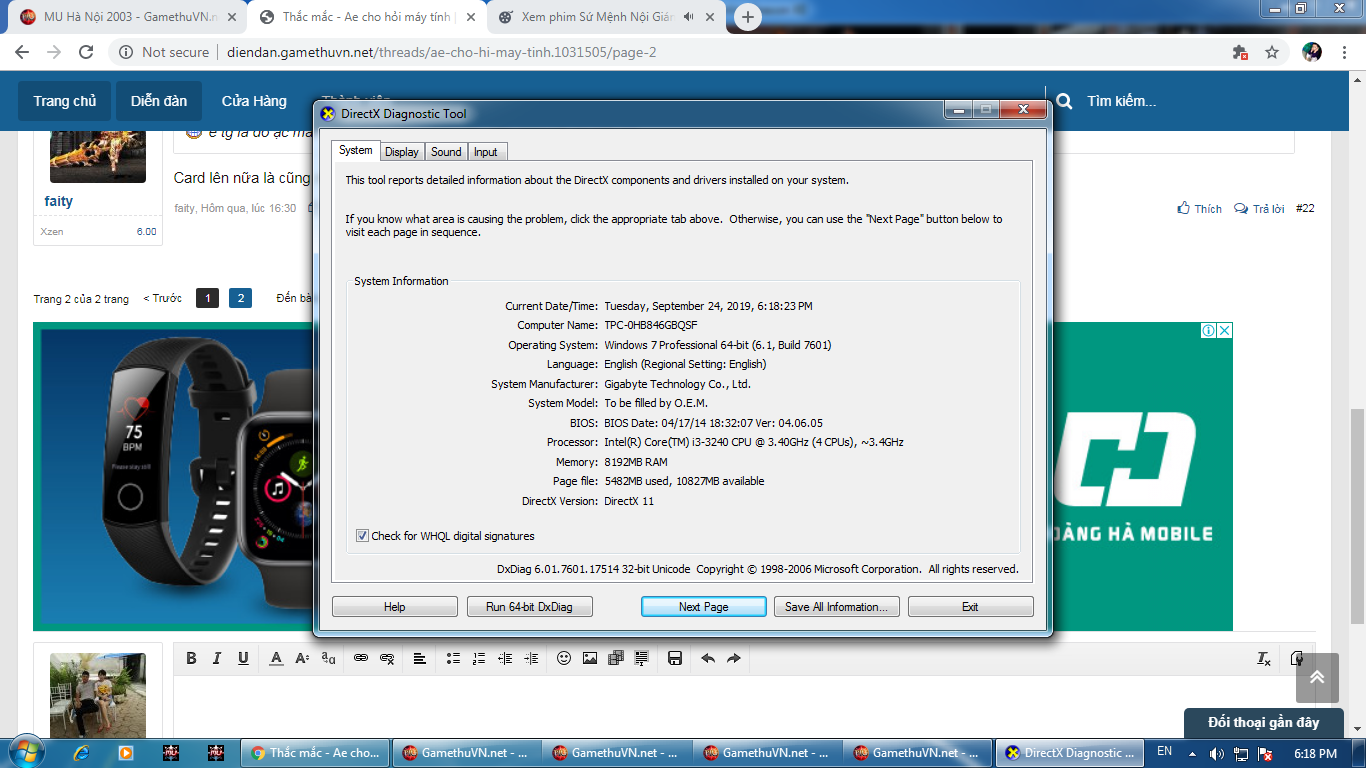
Task: Insert a link using the chain icon
Action: pos(361,658)
